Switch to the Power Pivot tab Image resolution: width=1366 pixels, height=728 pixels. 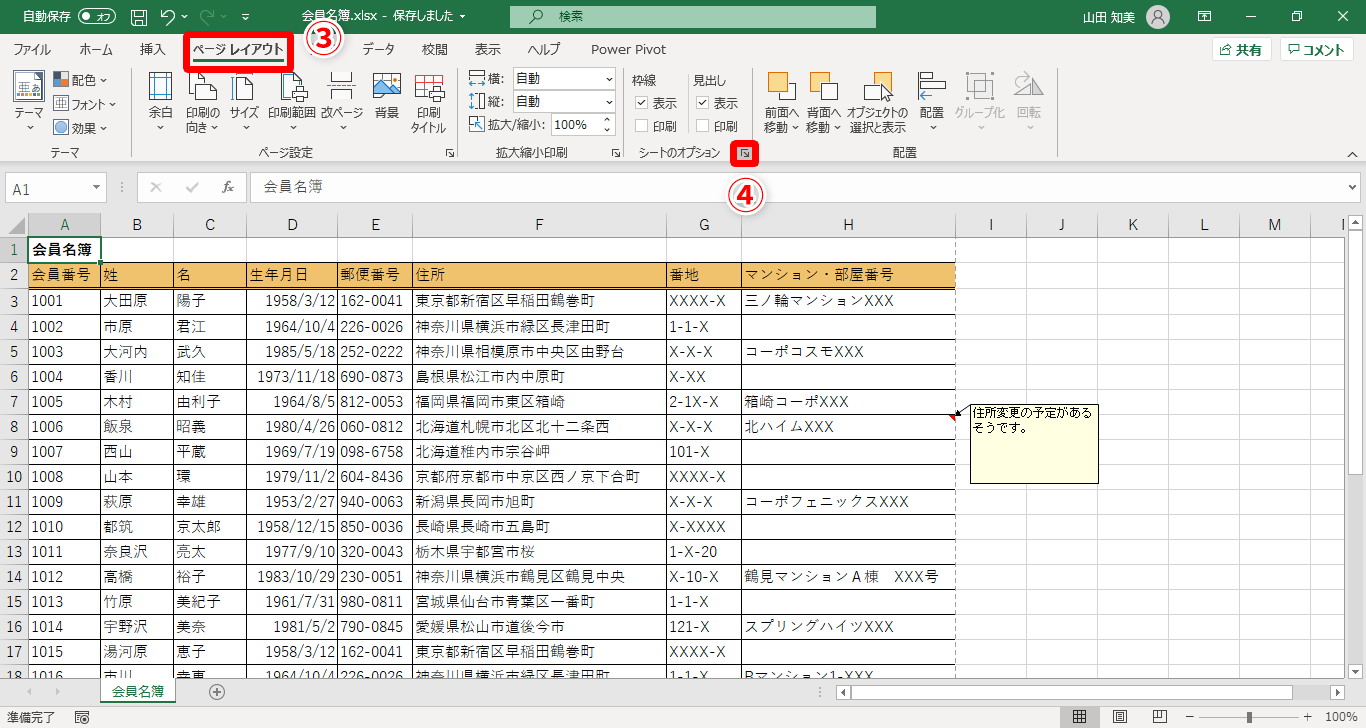tap(628, 50)
